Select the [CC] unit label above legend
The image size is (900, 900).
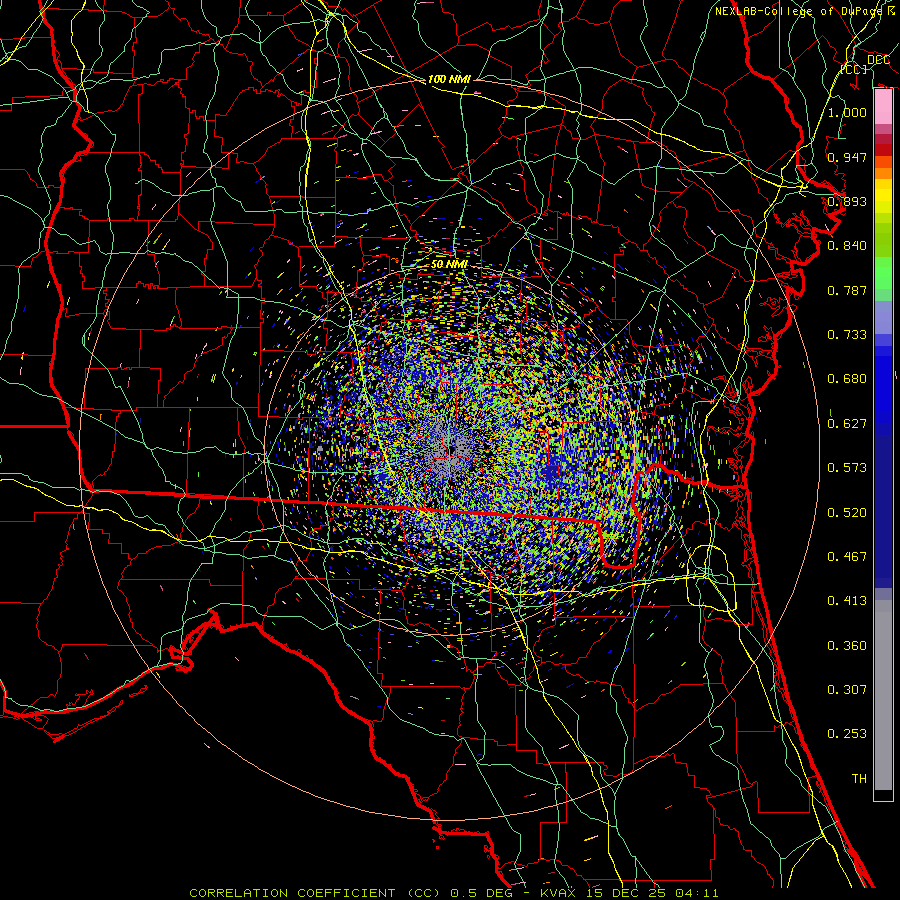[854, 69]
